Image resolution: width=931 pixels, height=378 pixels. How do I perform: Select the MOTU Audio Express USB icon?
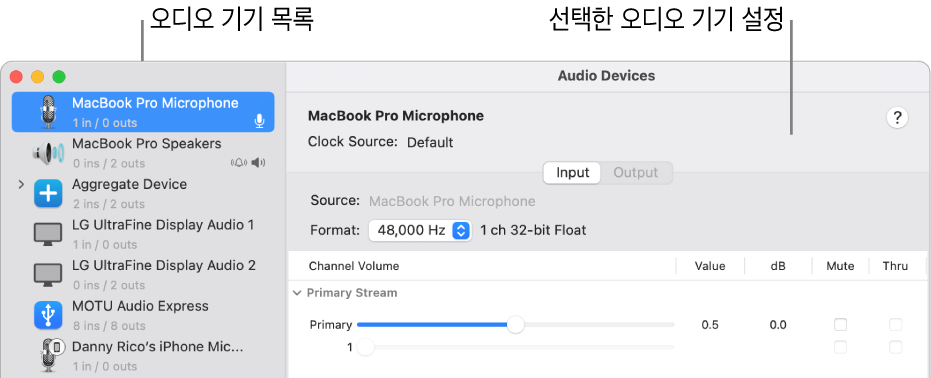click(48, 315)
